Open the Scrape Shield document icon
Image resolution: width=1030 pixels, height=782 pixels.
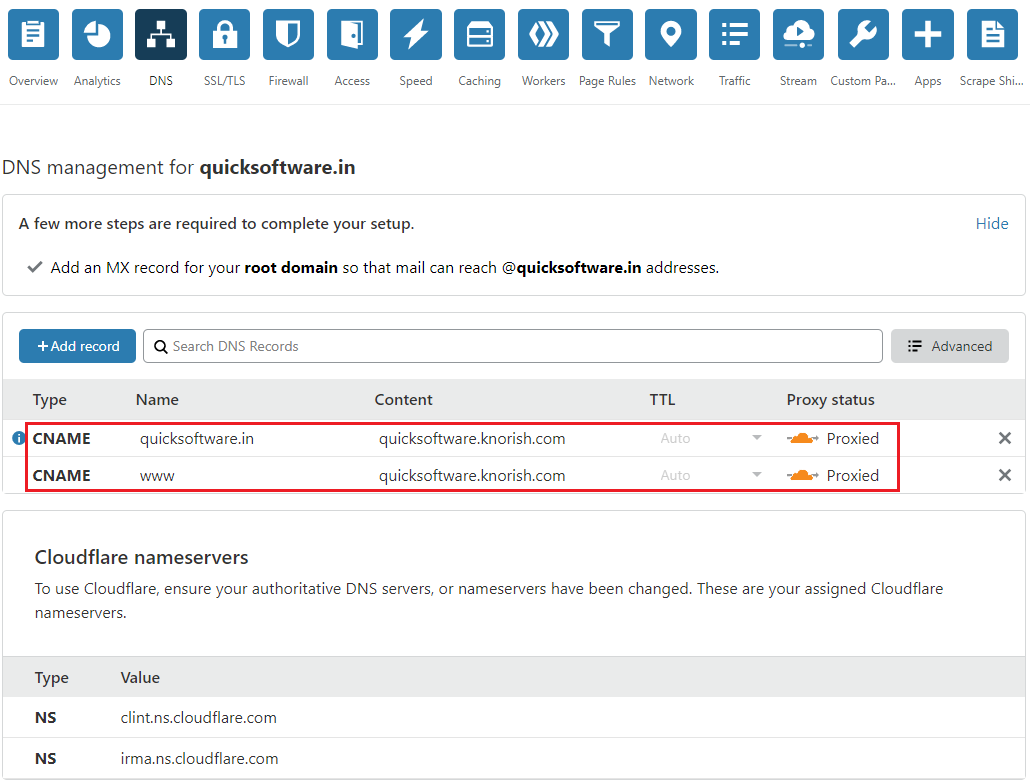coord(992,34)
